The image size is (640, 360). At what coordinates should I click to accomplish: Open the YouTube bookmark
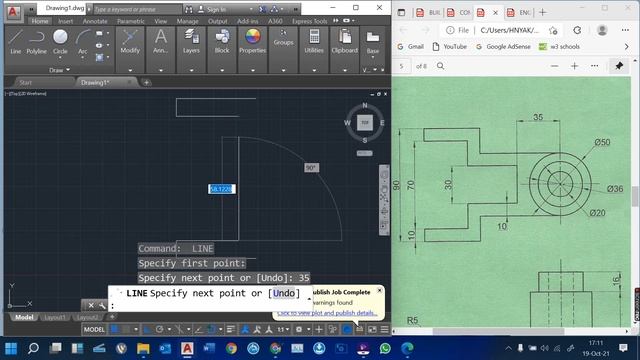(x=449, y=47)
